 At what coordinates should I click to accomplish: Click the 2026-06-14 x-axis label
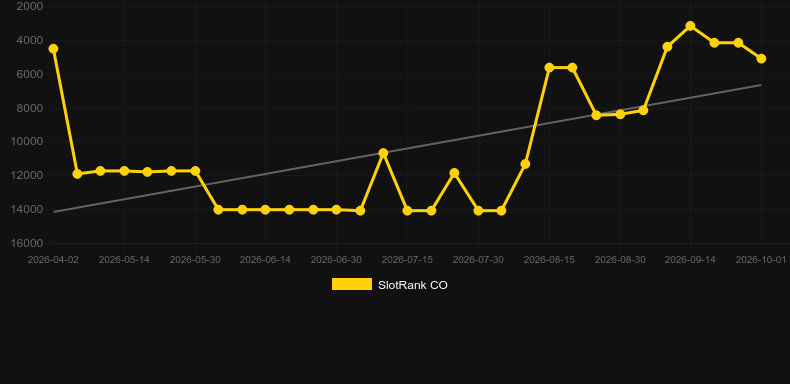(265, 260)
